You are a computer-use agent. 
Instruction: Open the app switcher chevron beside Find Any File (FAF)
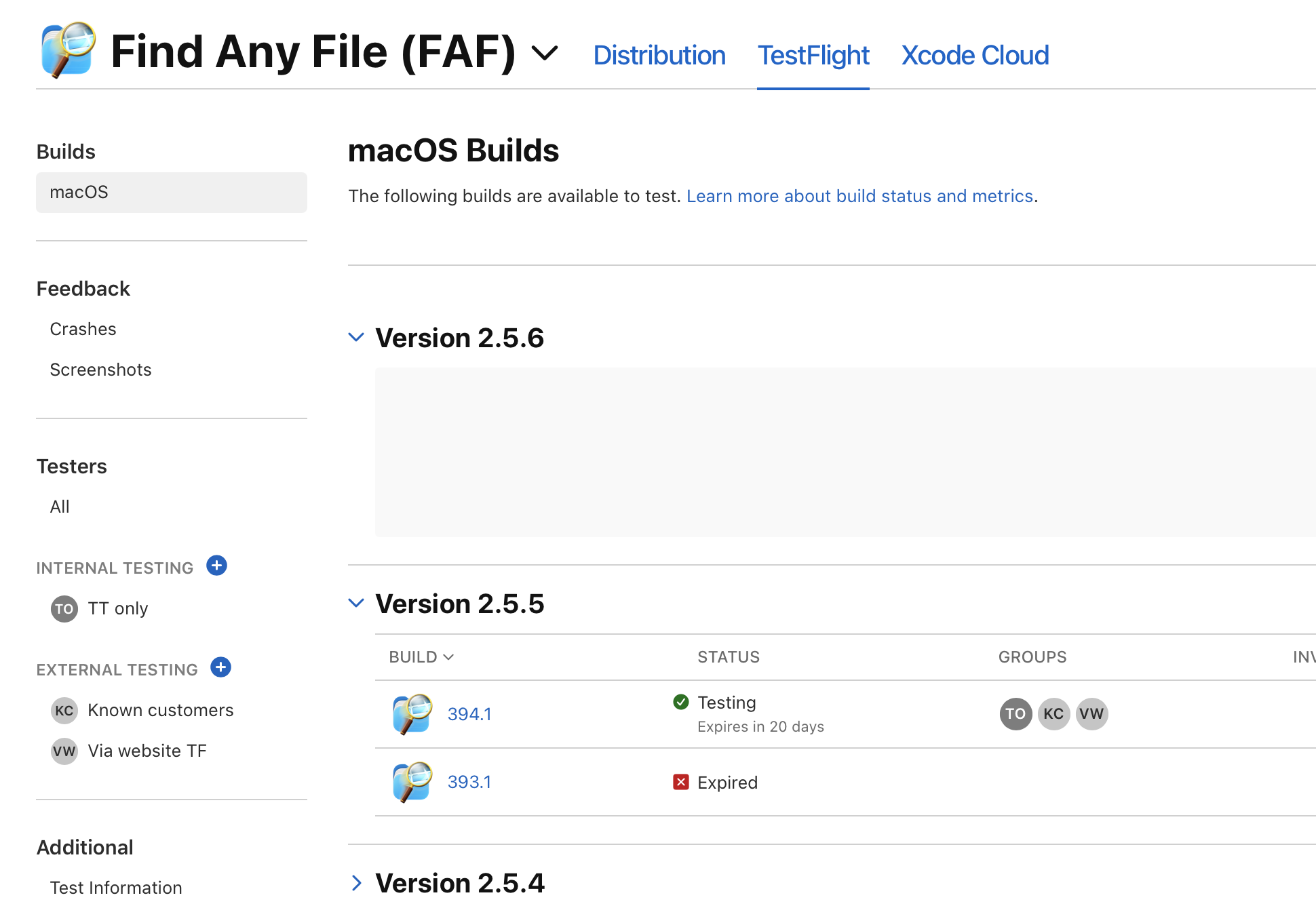544,52
